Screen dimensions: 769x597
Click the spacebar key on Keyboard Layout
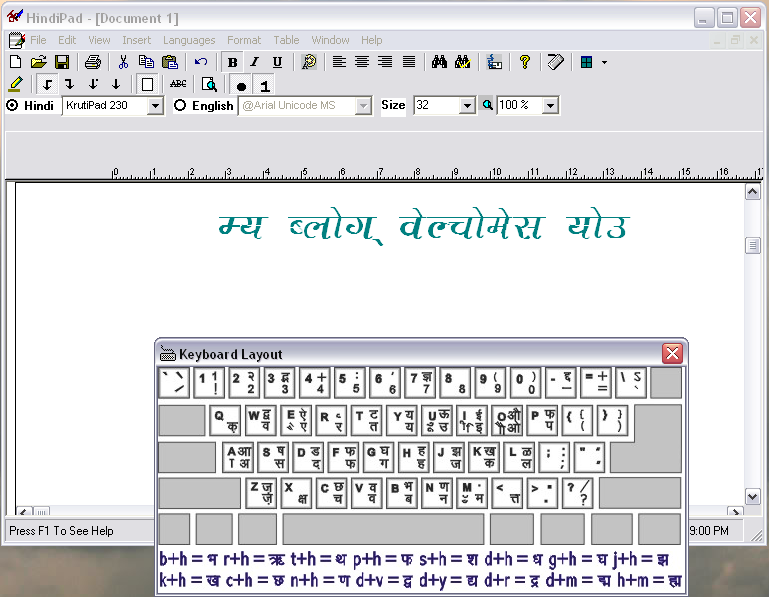[384, 529]
